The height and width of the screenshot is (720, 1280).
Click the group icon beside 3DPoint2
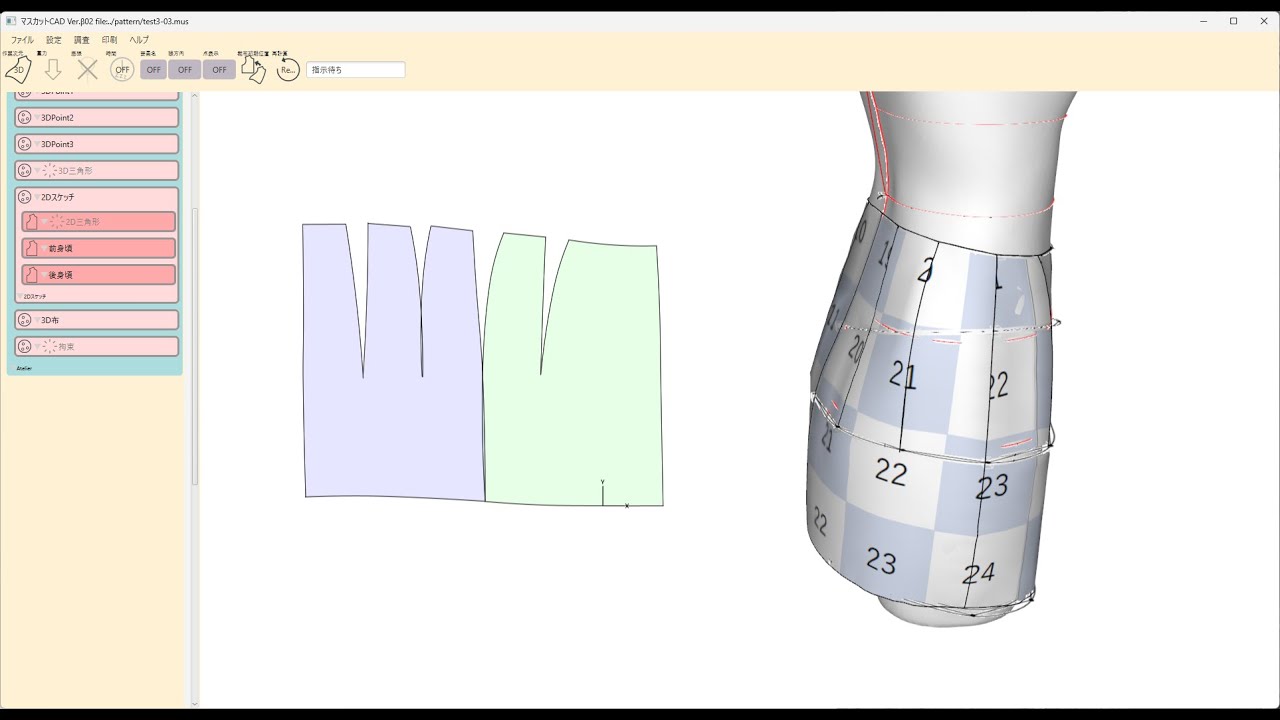click(25, 117)
